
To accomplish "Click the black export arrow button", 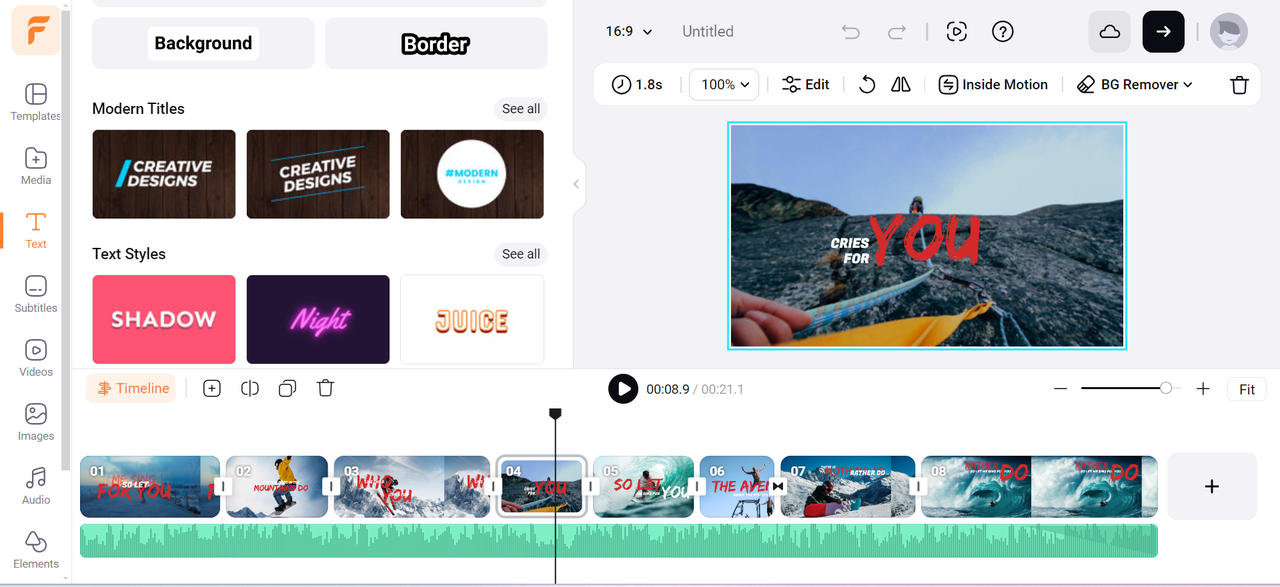I will (x=1164, y=32).
